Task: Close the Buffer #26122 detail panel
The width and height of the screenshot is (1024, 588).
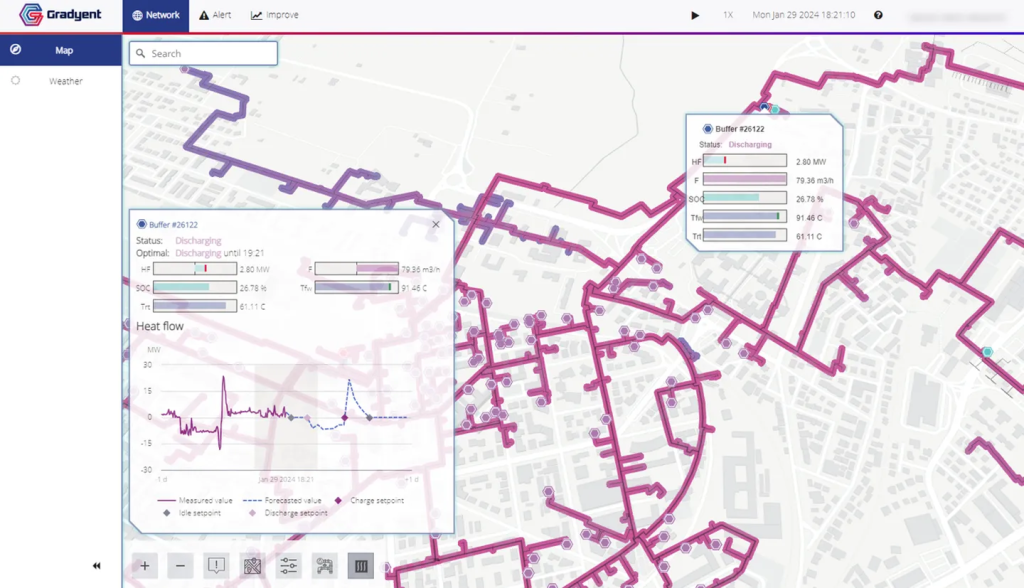Action: tap(436, 225)
